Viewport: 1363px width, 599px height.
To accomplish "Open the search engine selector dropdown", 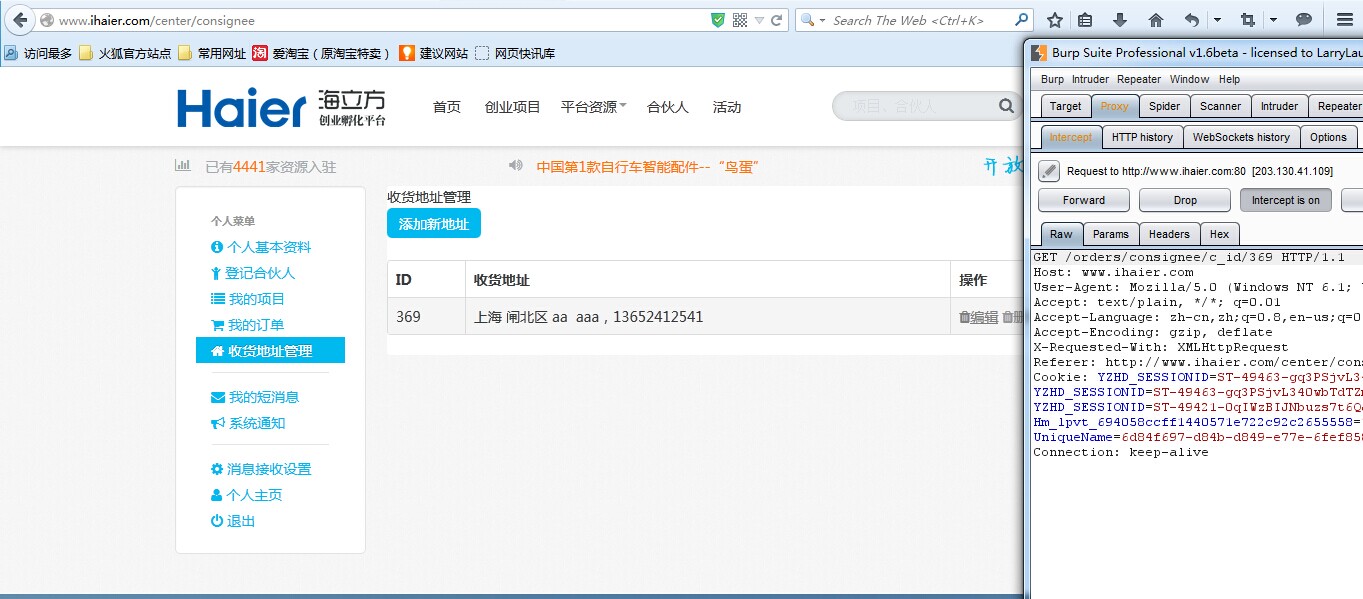I will (x=813, y=20).
